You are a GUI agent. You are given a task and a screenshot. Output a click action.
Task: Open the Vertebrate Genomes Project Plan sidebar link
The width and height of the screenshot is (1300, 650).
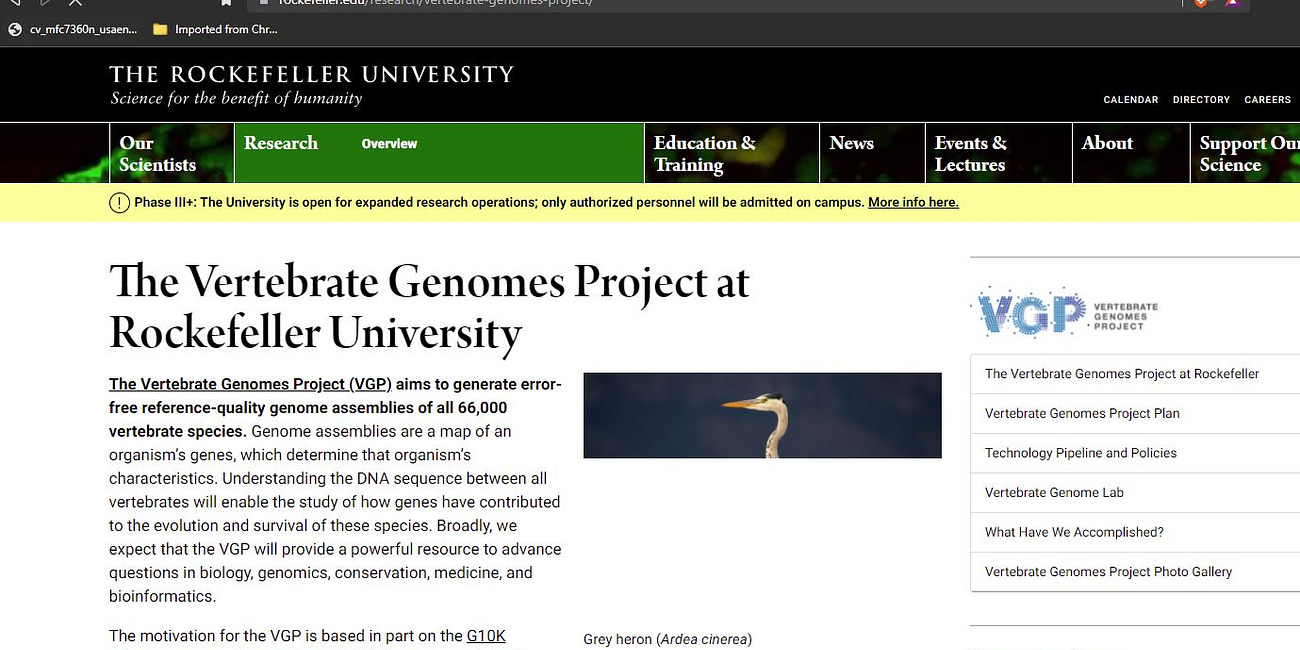point(1082,413)
